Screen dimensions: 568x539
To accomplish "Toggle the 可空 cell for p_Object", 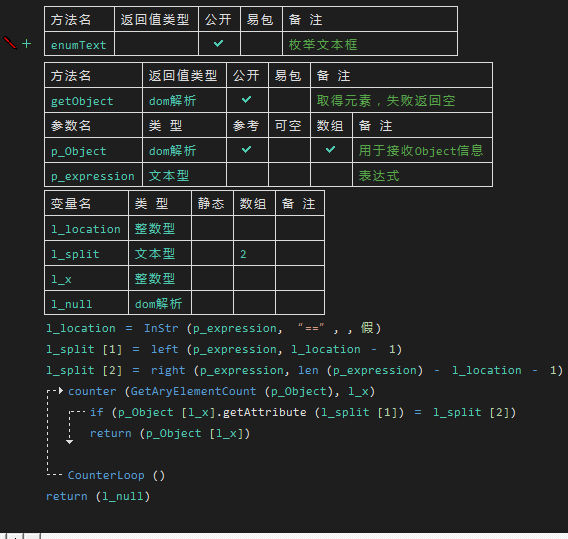I will [289, 150].
